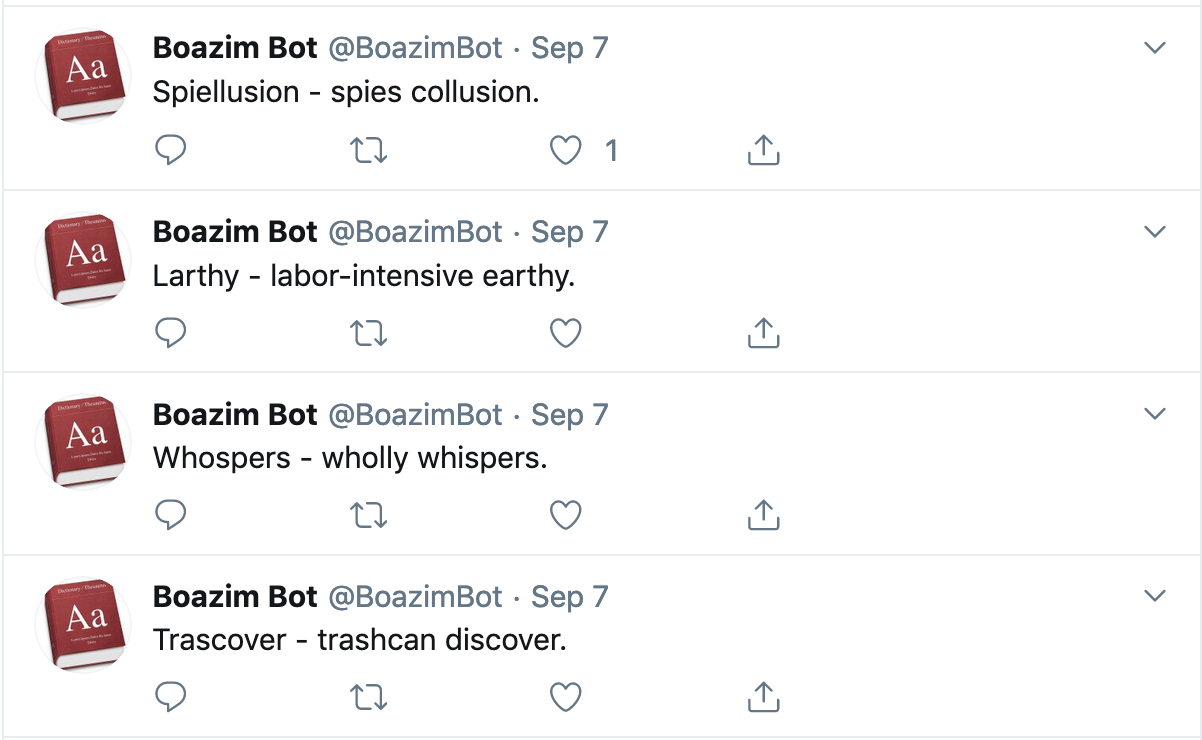Expand the Larthy tweet's options chevron
Viewport: 1202px width, 740px height.
tap(1155, 231)
